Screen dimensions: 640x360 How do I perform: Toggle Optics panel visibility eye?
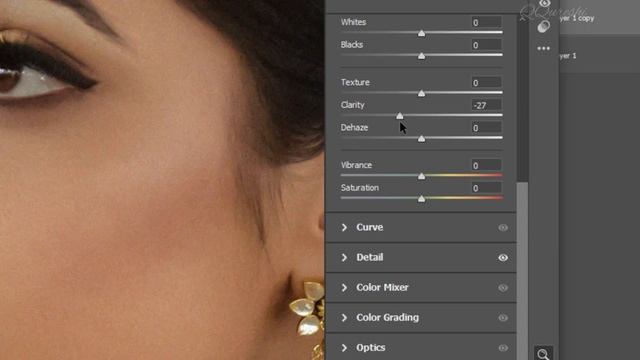tap(503, 348)
